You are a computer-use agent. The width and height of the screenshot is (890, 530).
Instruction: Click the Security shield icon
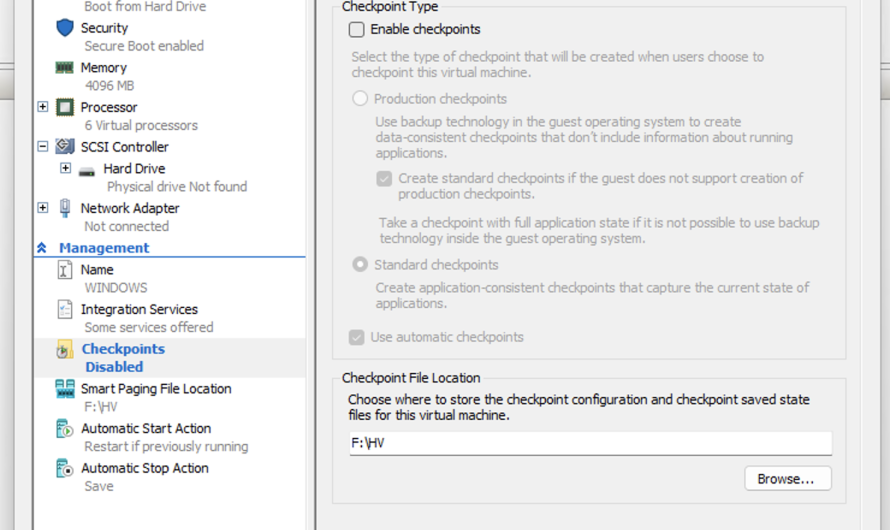click(x=65, y=28)
